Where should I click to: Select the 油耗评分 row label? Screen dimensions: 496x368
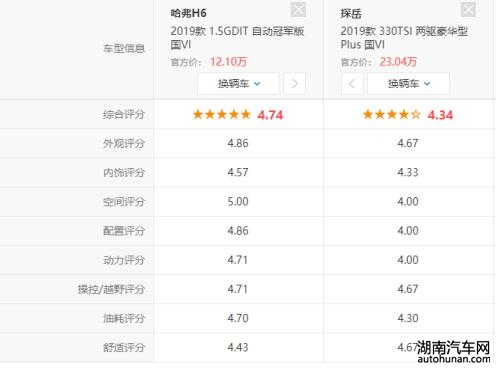point(124,318)
